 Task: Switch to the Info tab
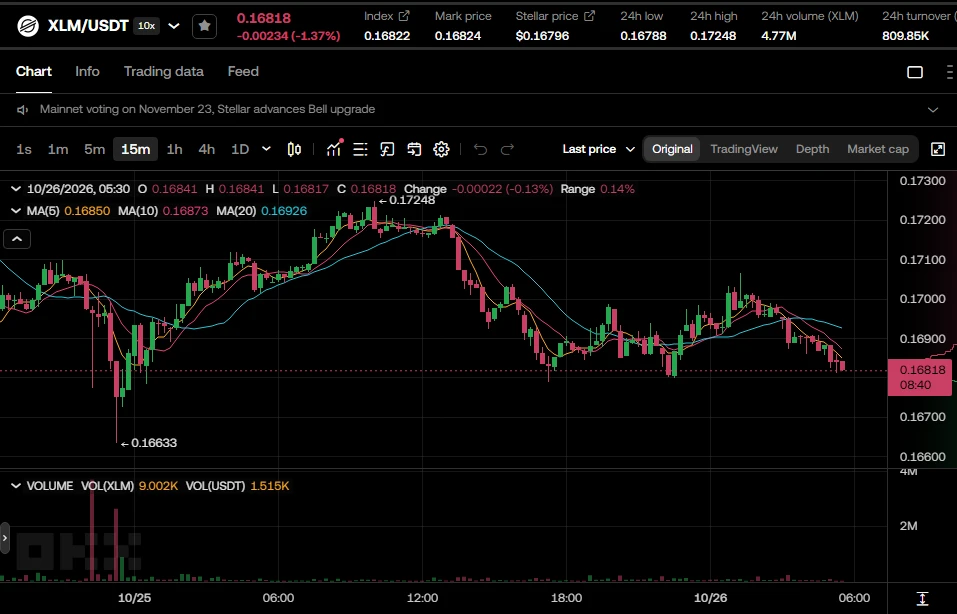pos(87,71)
